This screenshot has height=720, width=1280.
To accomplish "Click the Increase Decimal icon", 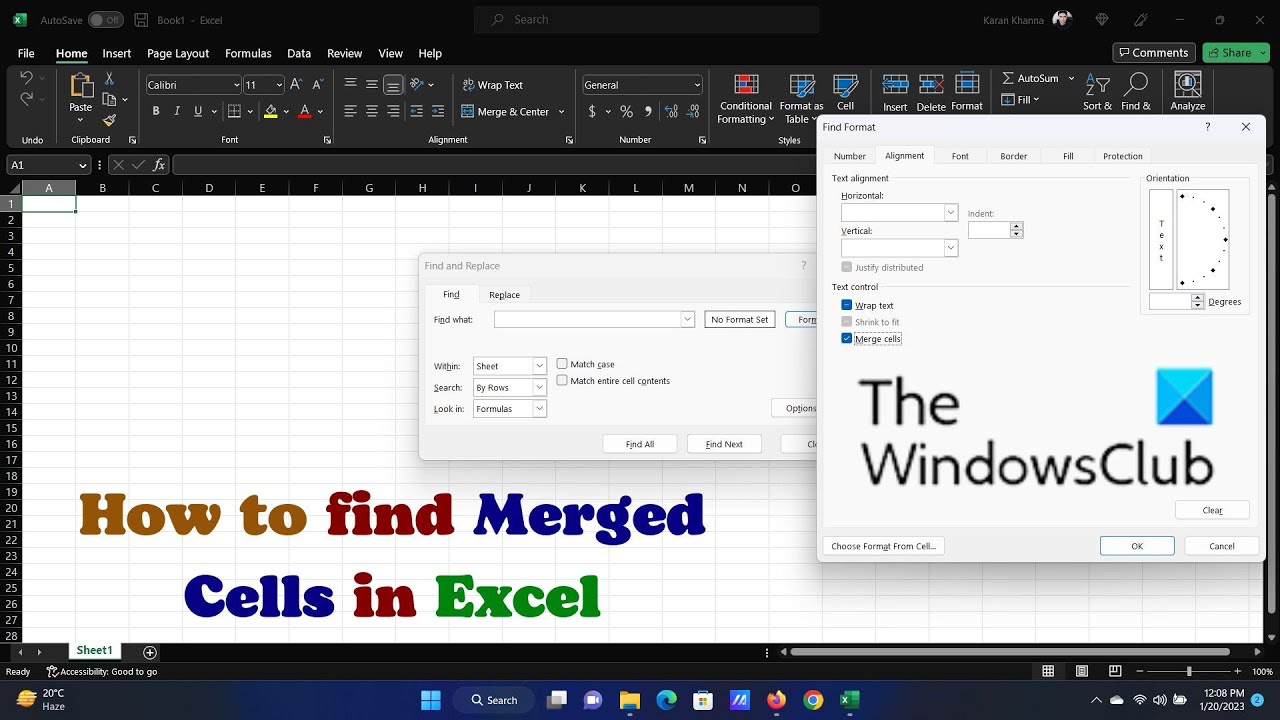I will click(670, 111).
